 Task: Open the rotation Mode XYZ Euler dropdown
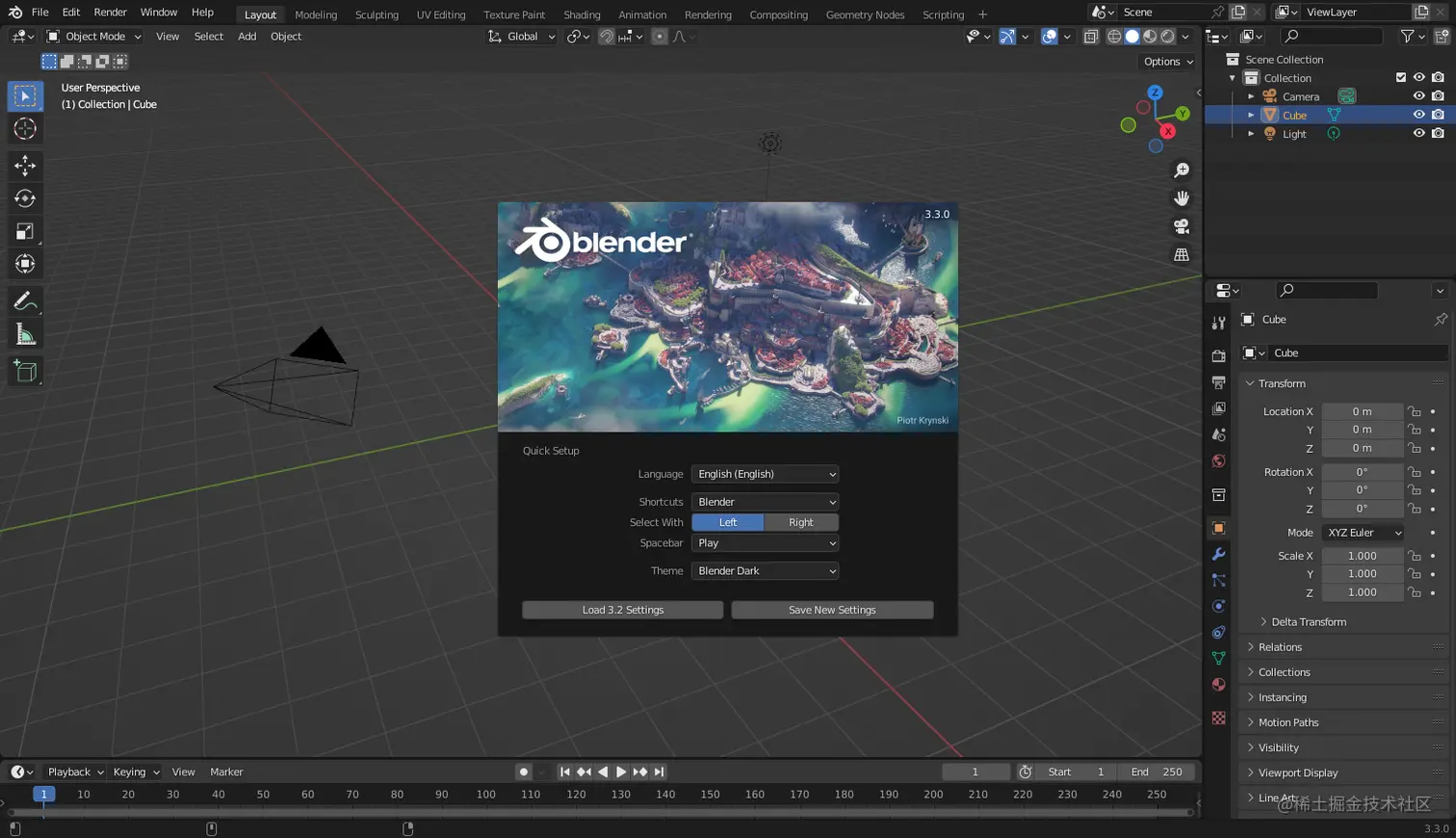[1364, 533]
